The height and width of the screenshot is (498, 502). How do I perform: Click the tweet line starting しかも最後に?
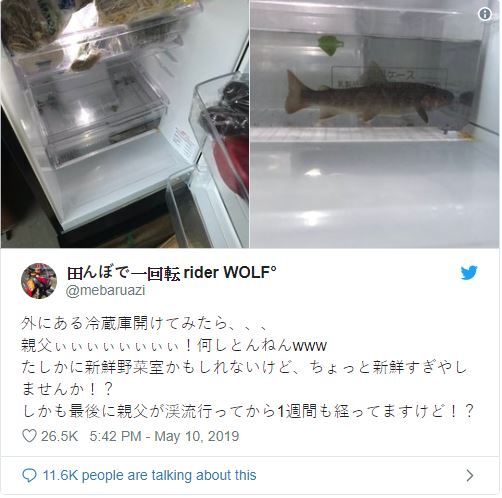click(x=247, y=411)
